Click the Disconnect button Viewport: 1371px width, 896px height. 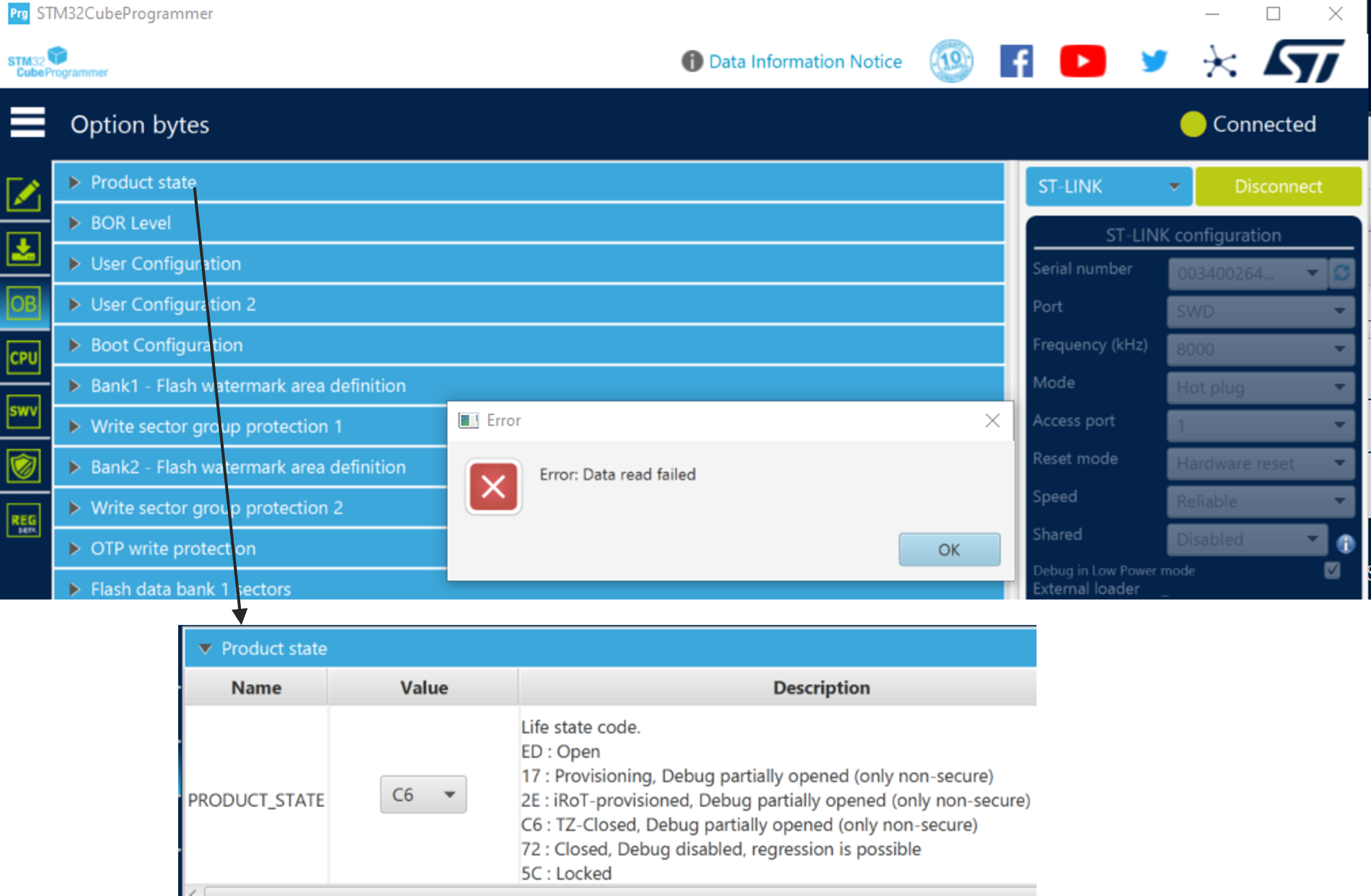[1277, 187]
